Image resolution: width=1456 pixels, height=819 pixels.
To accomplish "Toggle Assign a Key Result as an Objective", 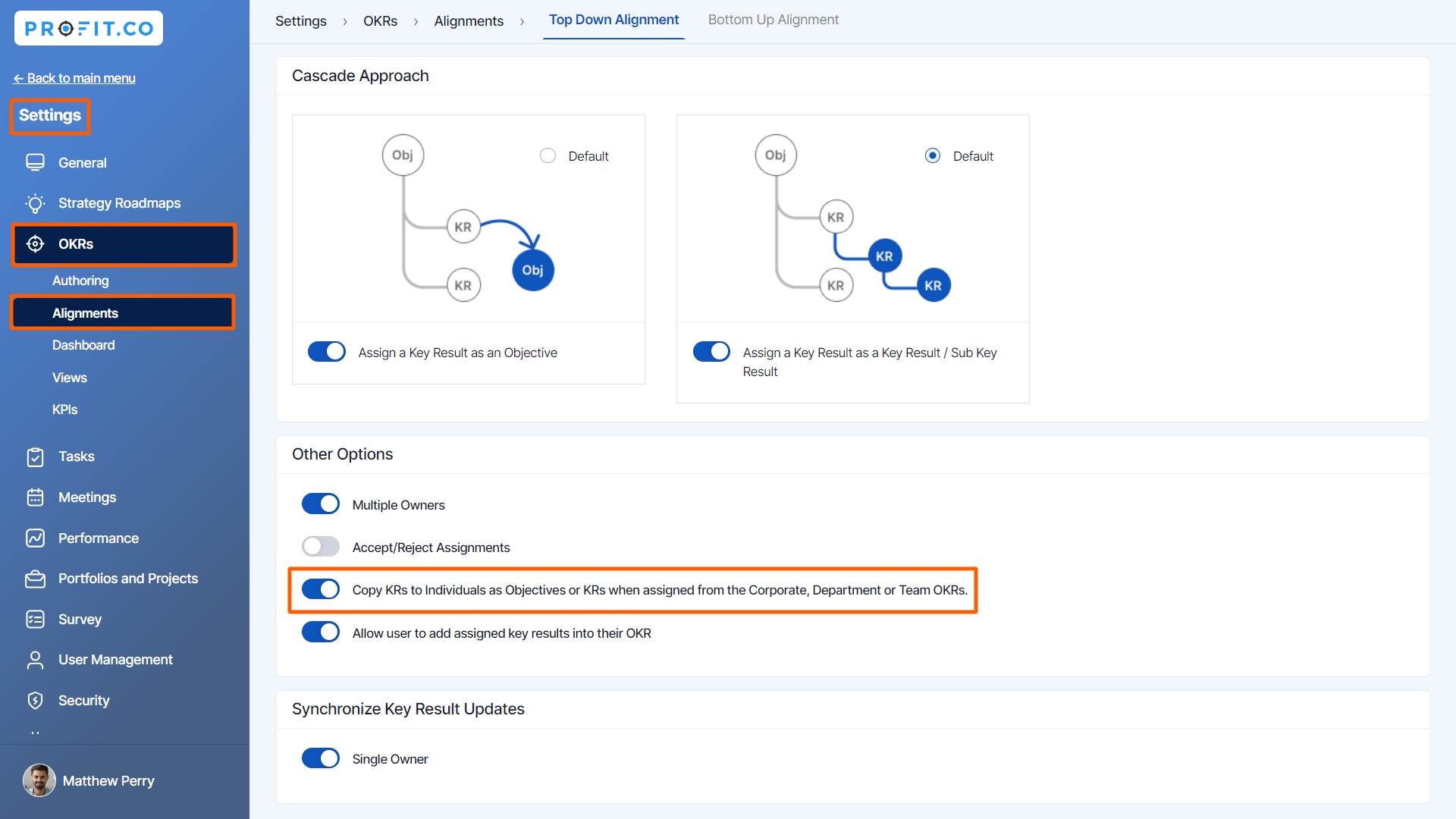I will pos(327,352).
